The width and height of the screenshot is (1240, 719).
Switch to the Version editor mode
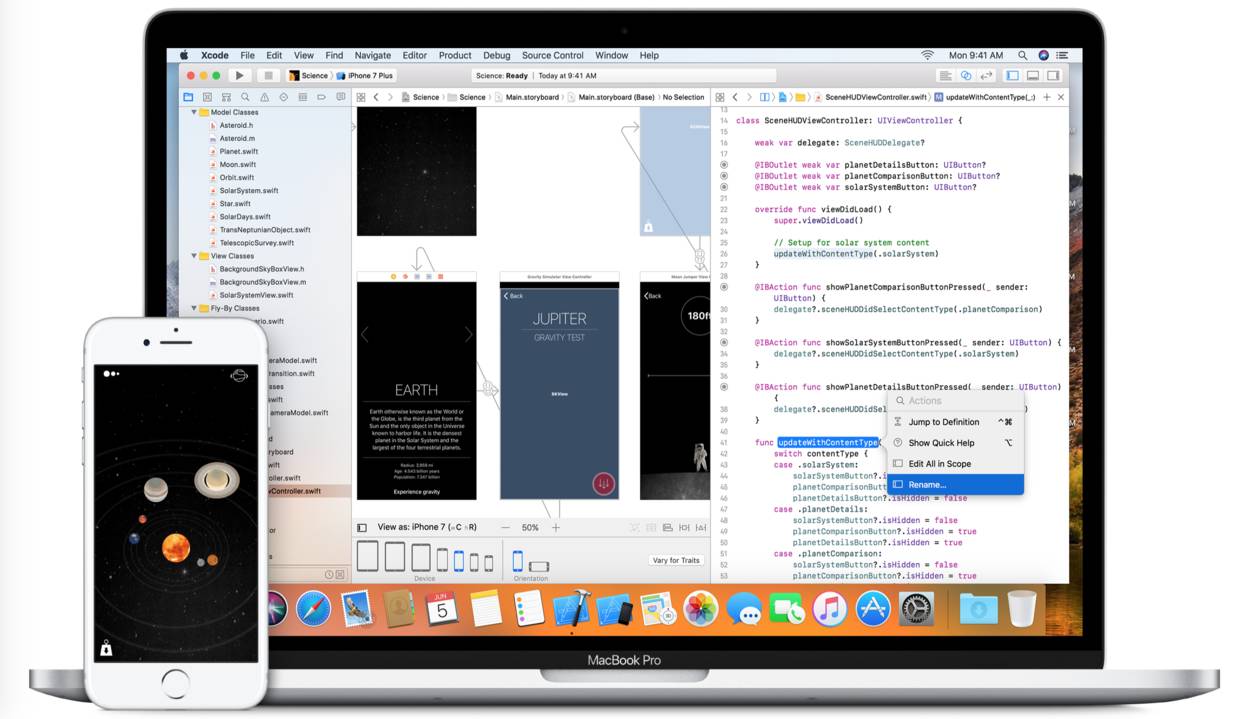click(986, 75)
